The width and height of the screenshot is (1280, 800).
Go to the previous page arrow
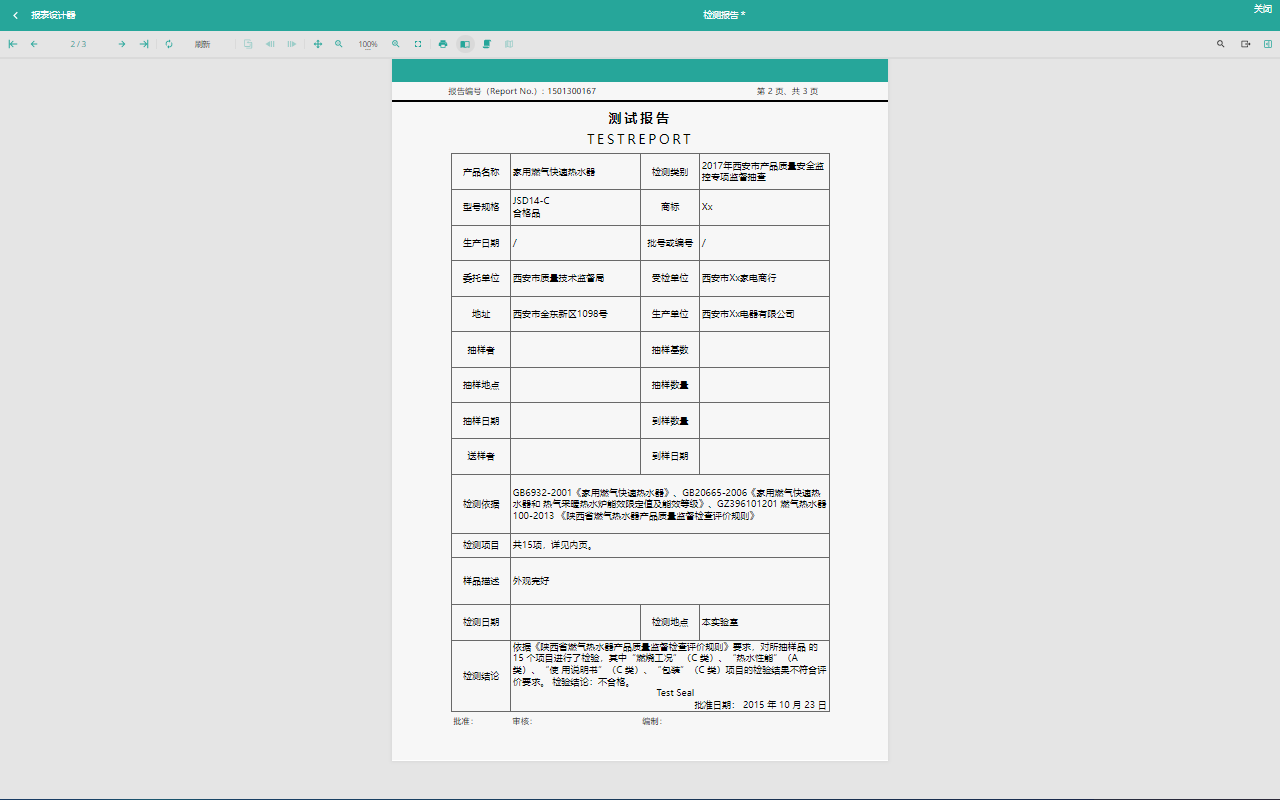34,44
